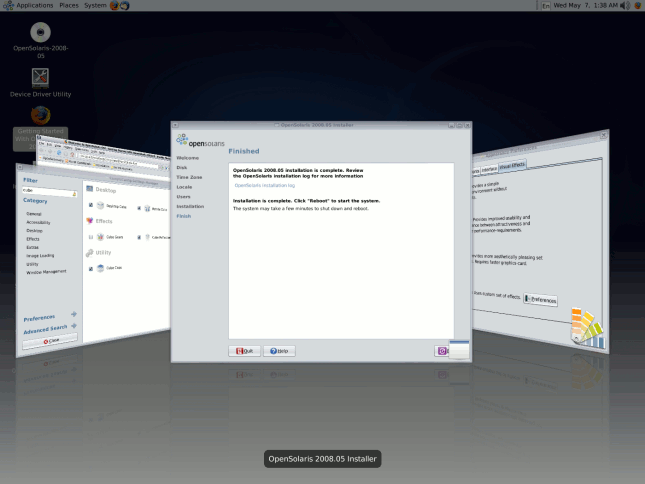Click the Effects section icon in CompizConfig
Screen dimensions: 645x484
(x=90, y=221)
